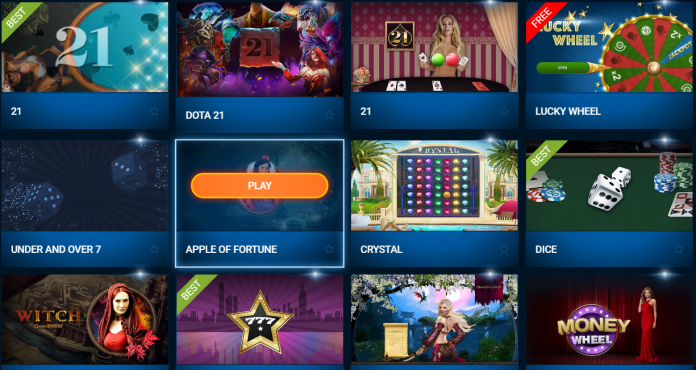Click the LUCKY WHEEL title text

[x=568, y=111]
